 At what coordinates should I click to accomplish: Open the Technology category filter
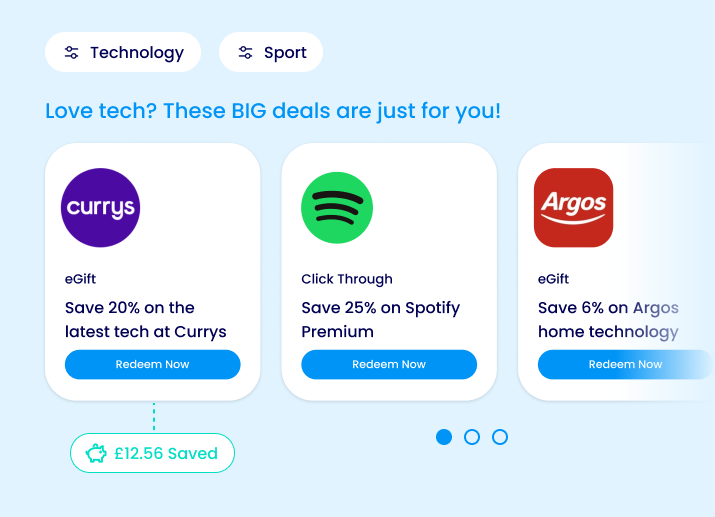click(x=123, y=53)
